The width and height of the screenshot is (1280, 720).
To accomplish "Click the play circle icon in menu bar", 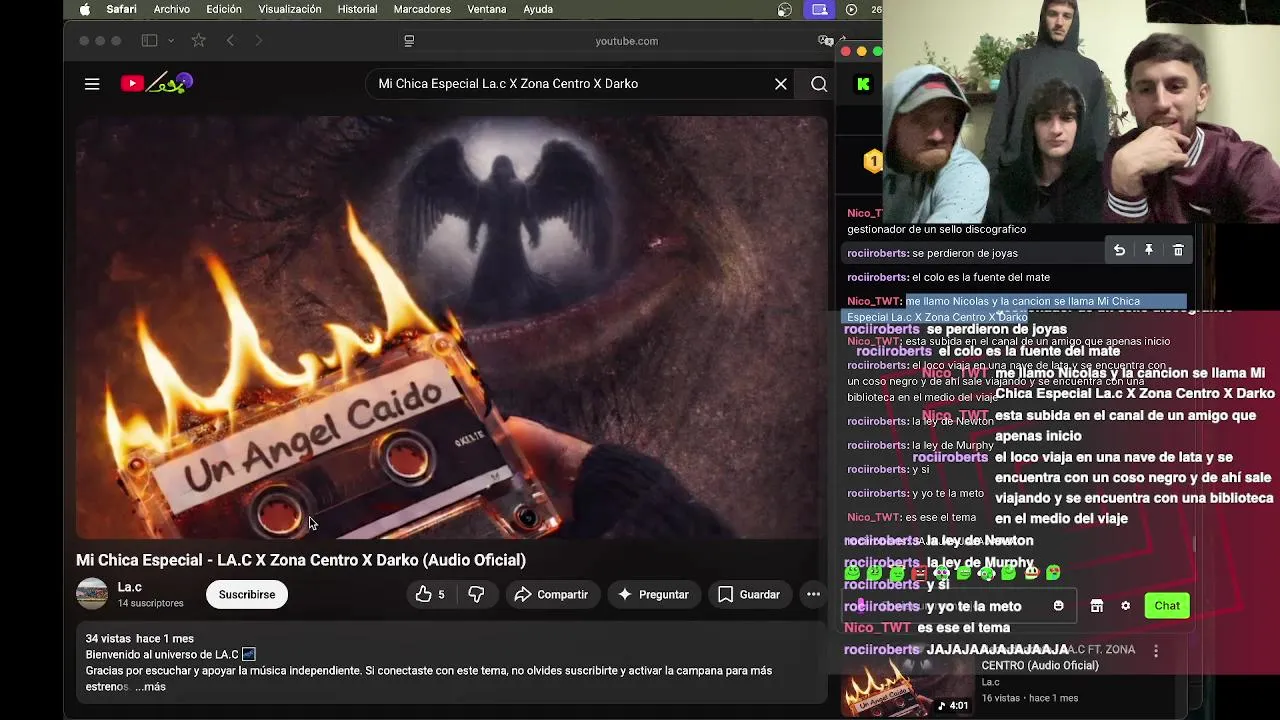I will 851,9.
